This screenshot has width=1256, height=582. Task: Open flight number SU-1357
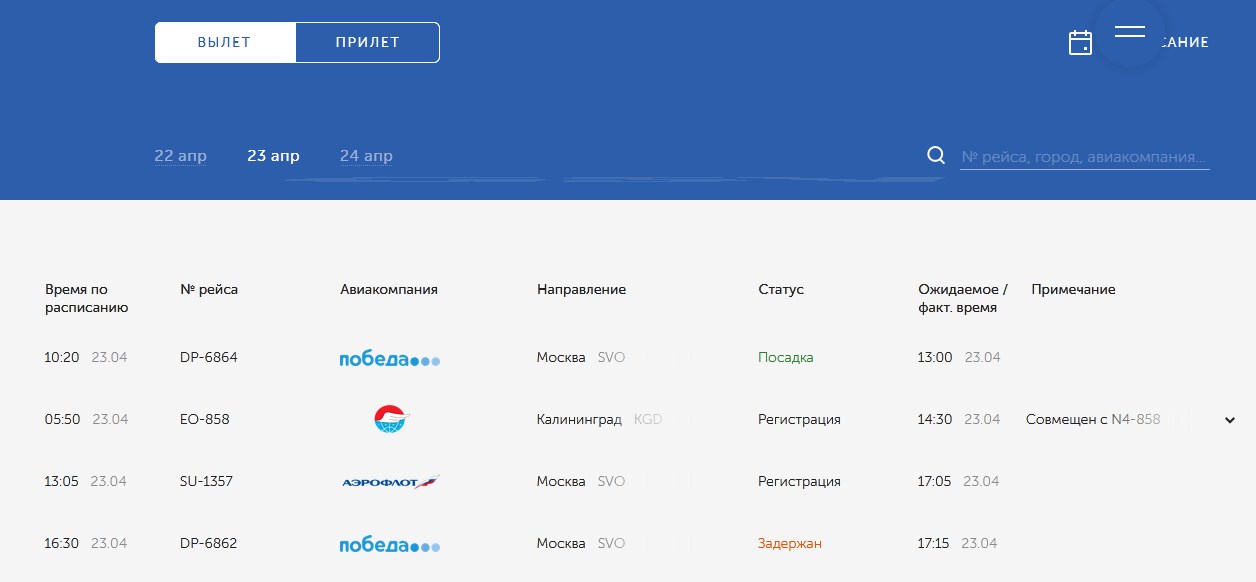206,481
